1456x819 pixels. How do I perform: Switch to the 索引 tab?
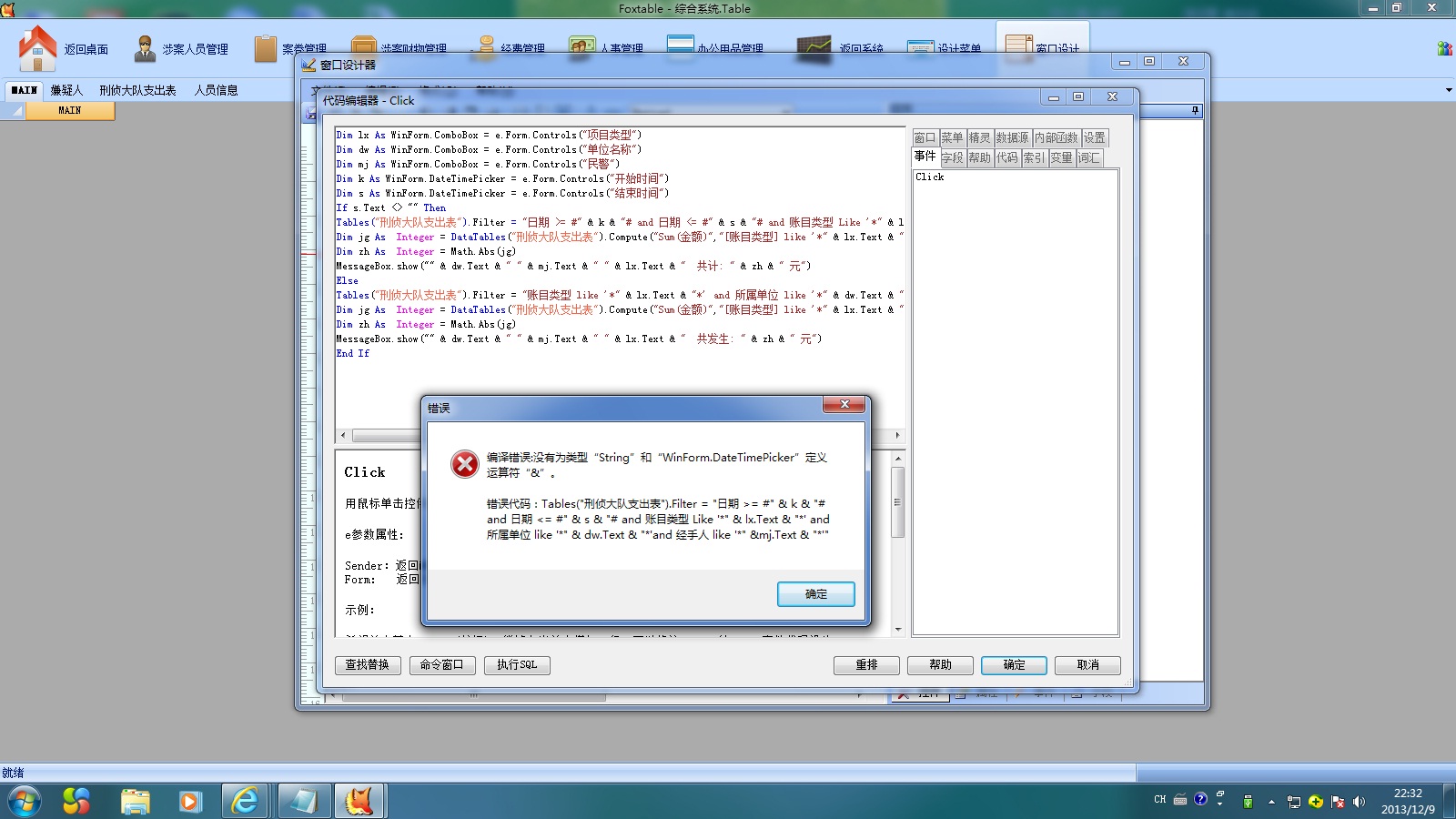[1035, 157]
